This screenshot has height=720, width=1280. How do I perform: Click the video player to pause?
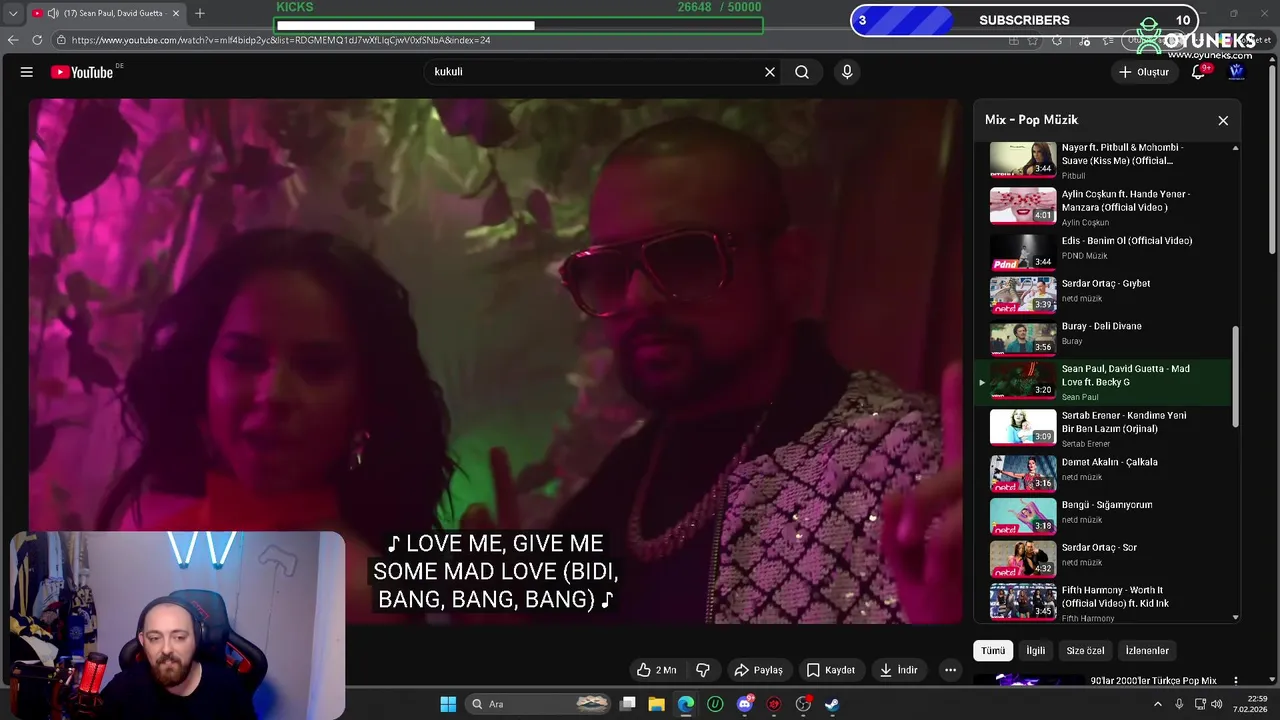click(495, 361)
